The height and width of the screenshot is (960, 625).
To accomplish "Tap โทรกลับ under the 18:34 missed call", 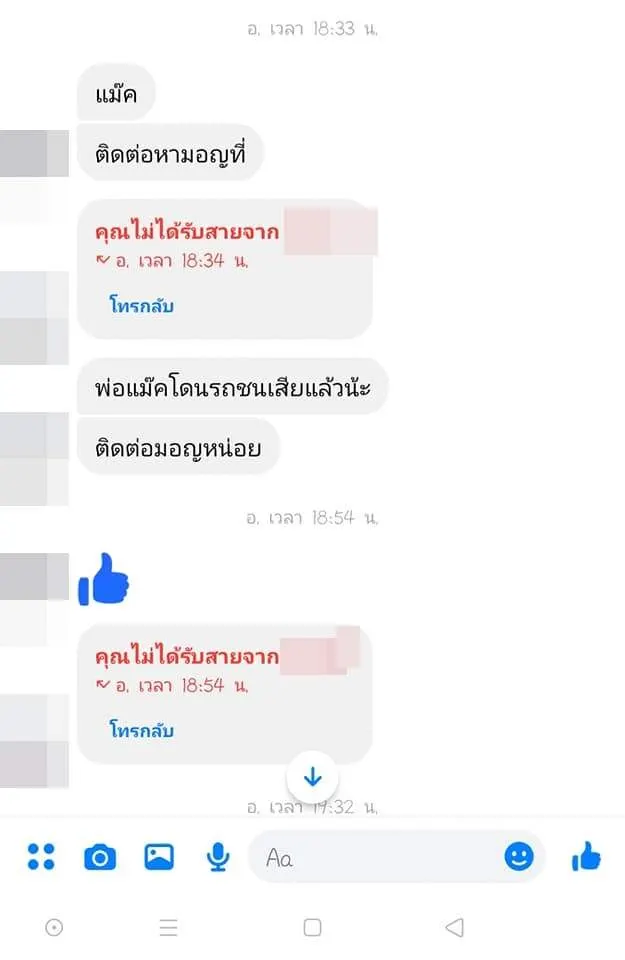I will pos(141,304).
